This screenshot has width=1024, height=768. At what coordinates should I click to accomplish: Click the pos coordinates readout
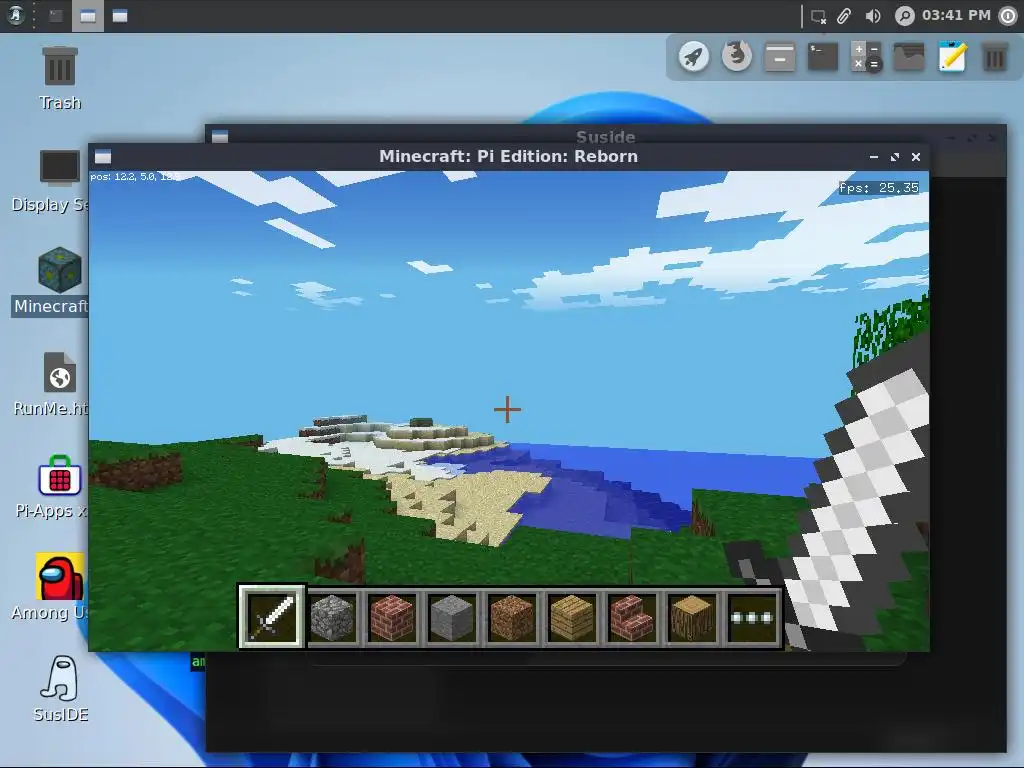tap(135, 176)
